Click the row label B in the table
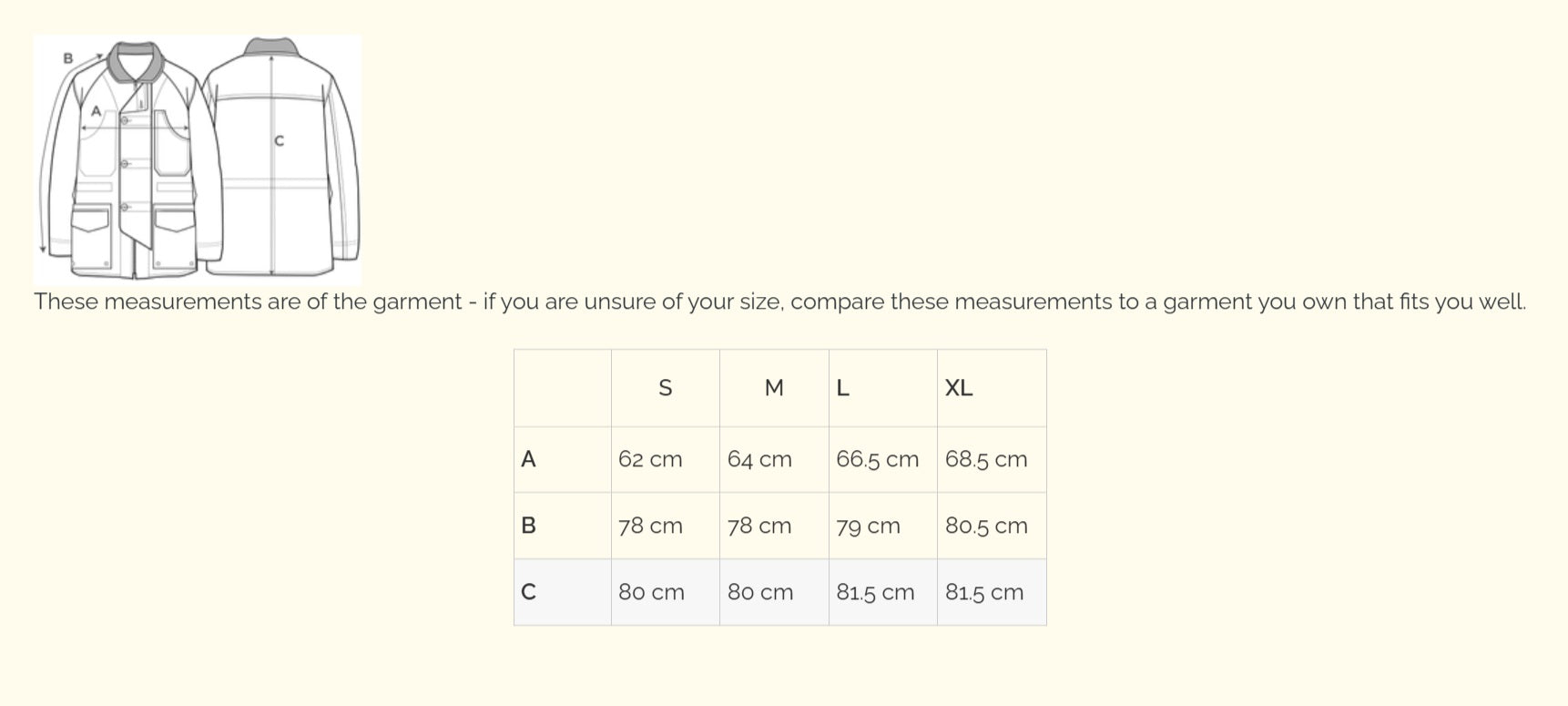 click(528, 526)
